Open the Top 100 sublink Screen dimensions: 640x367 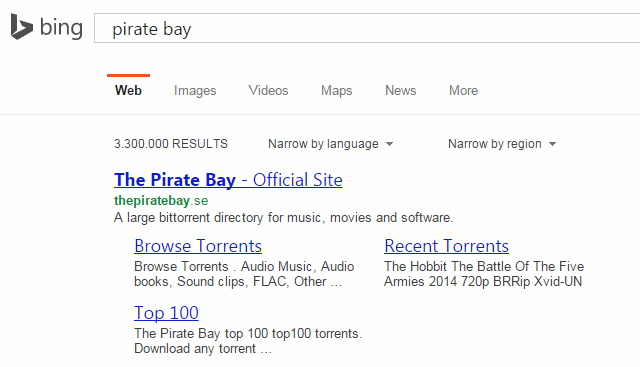[166, 313]
